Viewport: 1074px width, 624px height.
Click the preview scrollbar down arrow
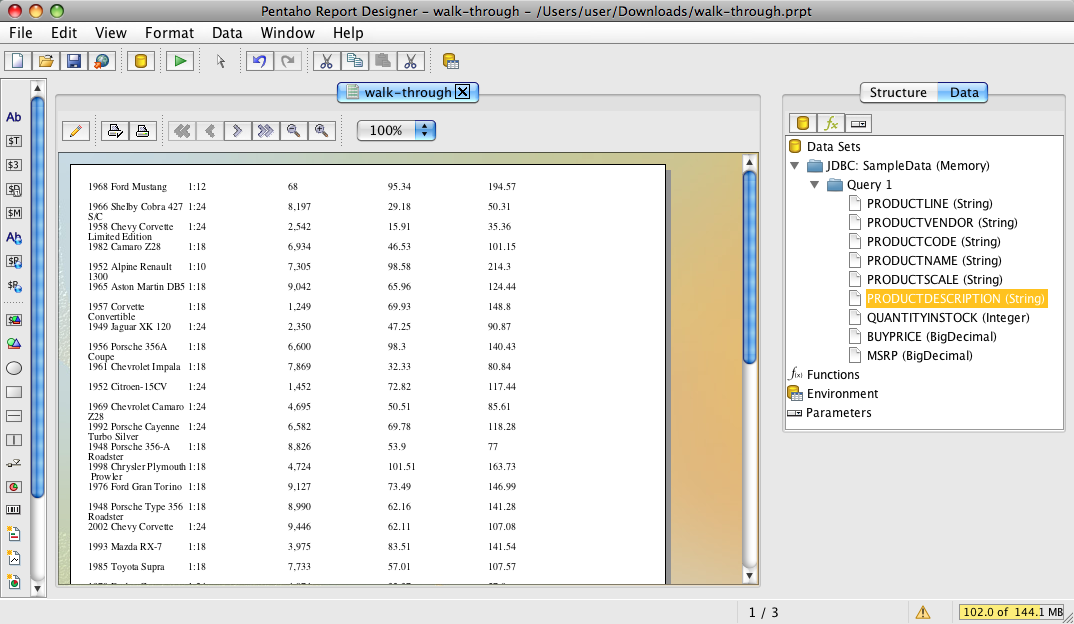749,576
